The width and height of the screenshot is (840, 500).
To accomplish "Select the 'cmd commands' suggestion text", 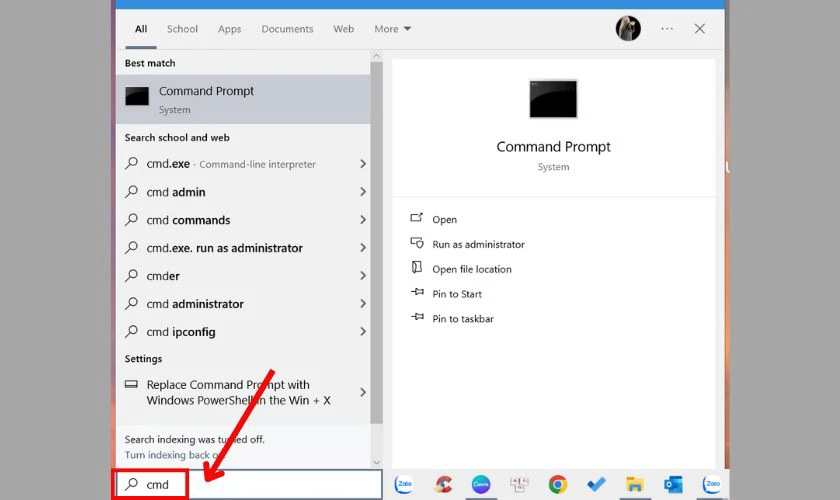I will coord(188,220).
